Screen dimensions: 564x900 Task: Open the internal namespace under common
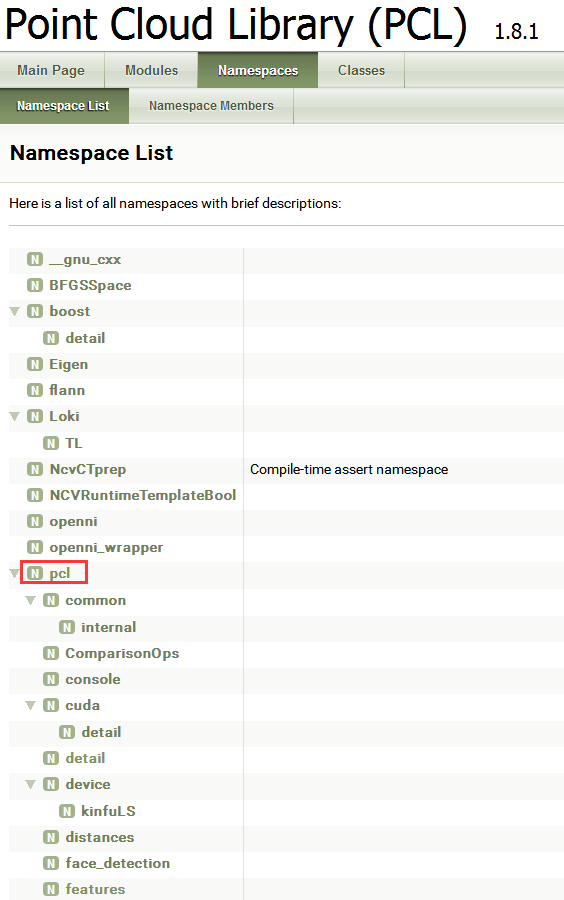point(108,627)
